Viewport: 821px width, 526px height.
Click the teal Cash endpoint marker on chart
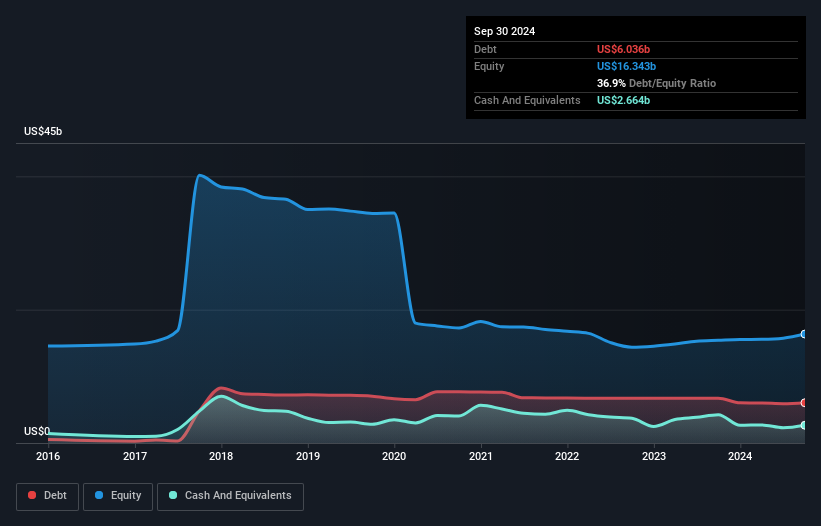804,425
